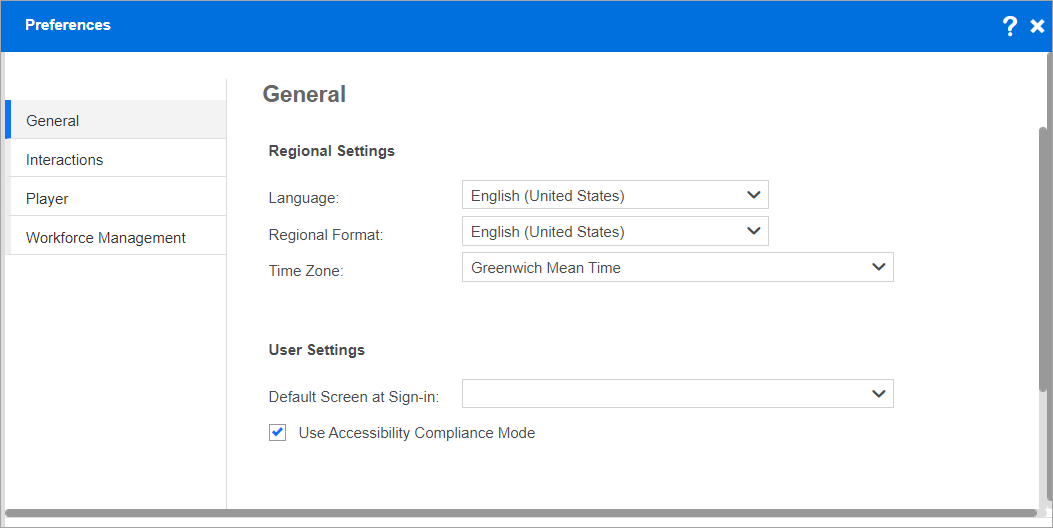Click the 'Time Zone:' field label
This screenshot has width=1053, height=528.
[306, 270]
